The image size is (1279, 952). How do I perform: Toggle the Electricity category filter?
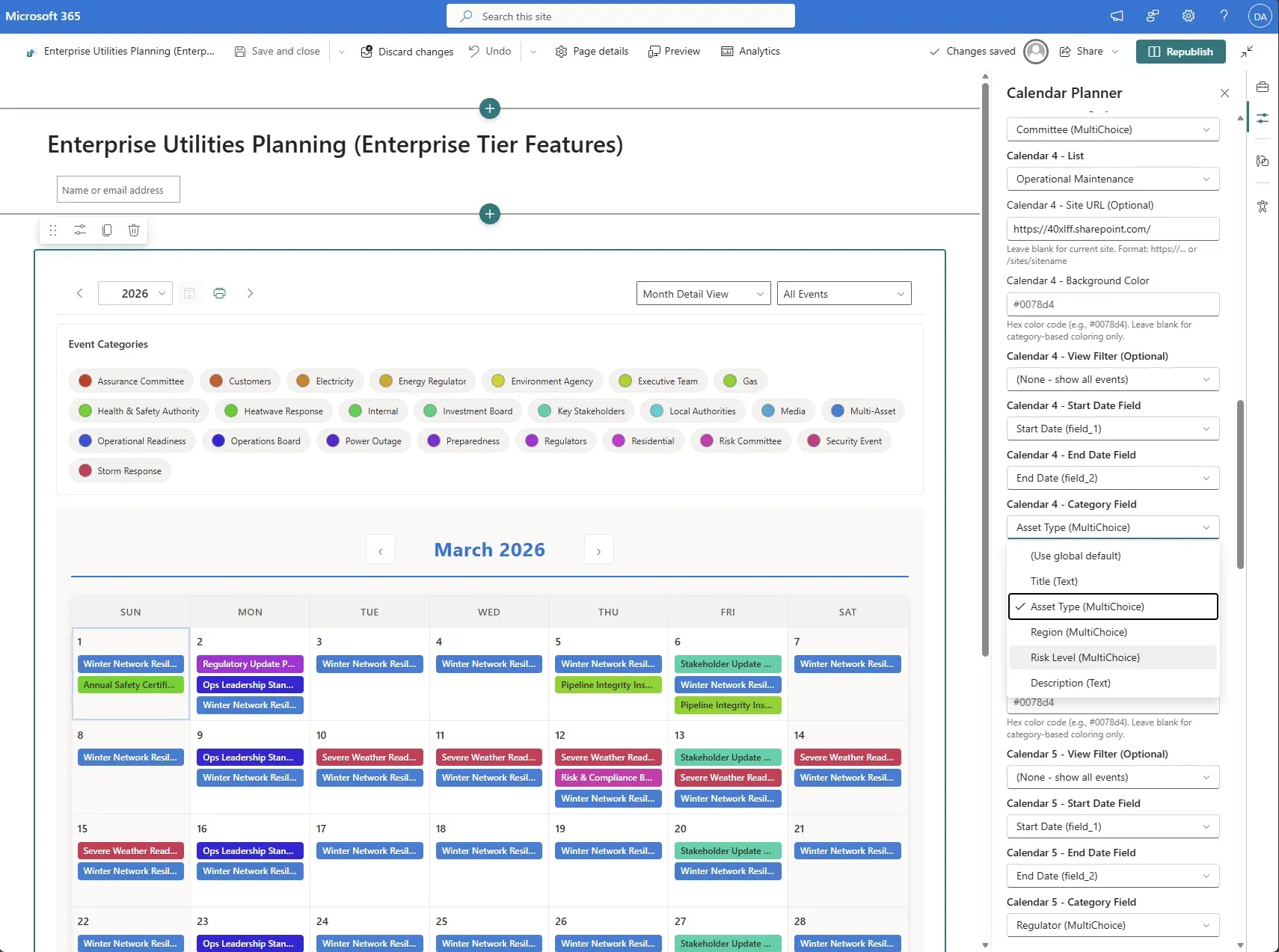click(325, 381)
